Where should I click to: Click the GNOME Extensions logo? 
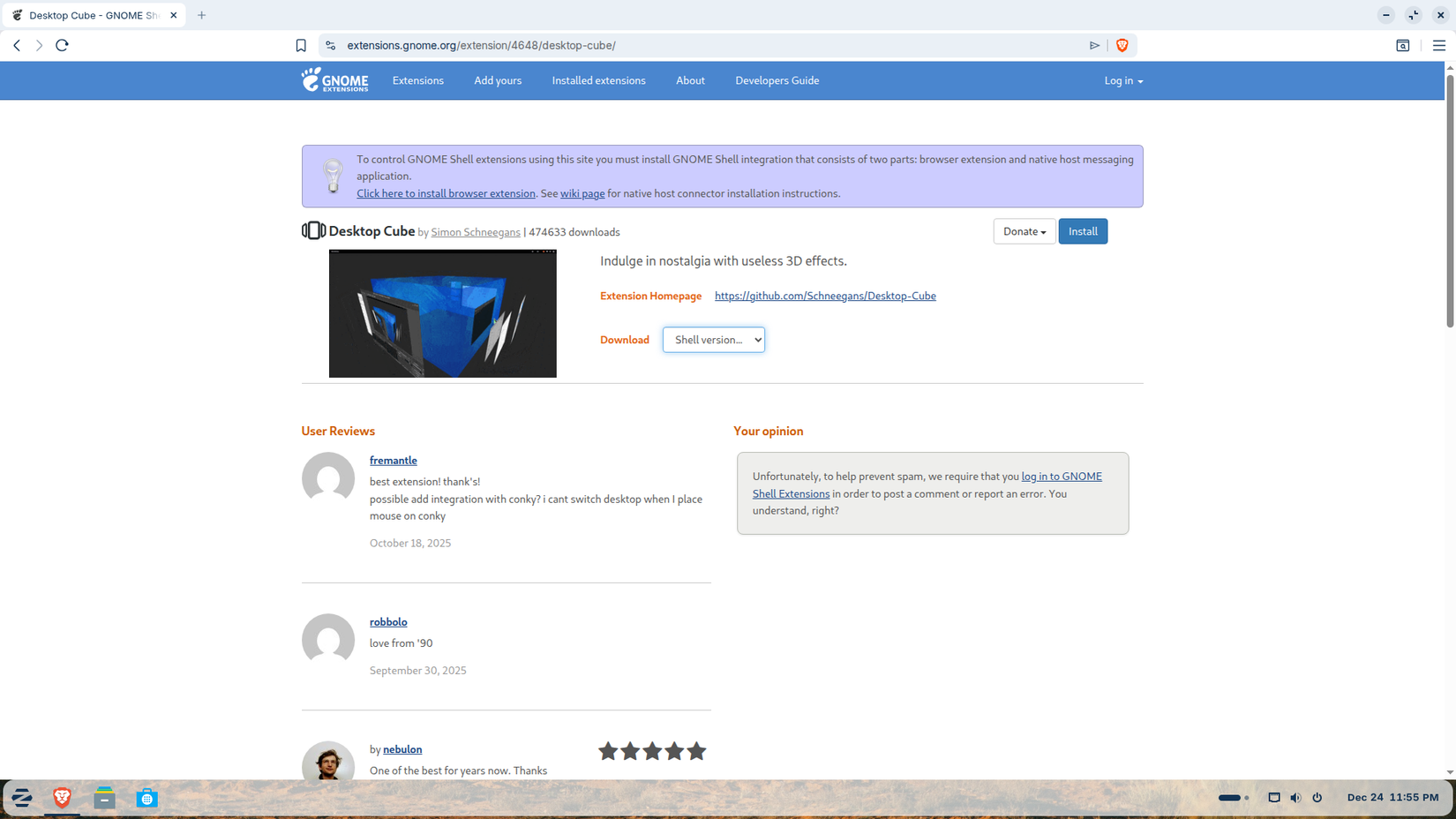click(x=334, y=80)
